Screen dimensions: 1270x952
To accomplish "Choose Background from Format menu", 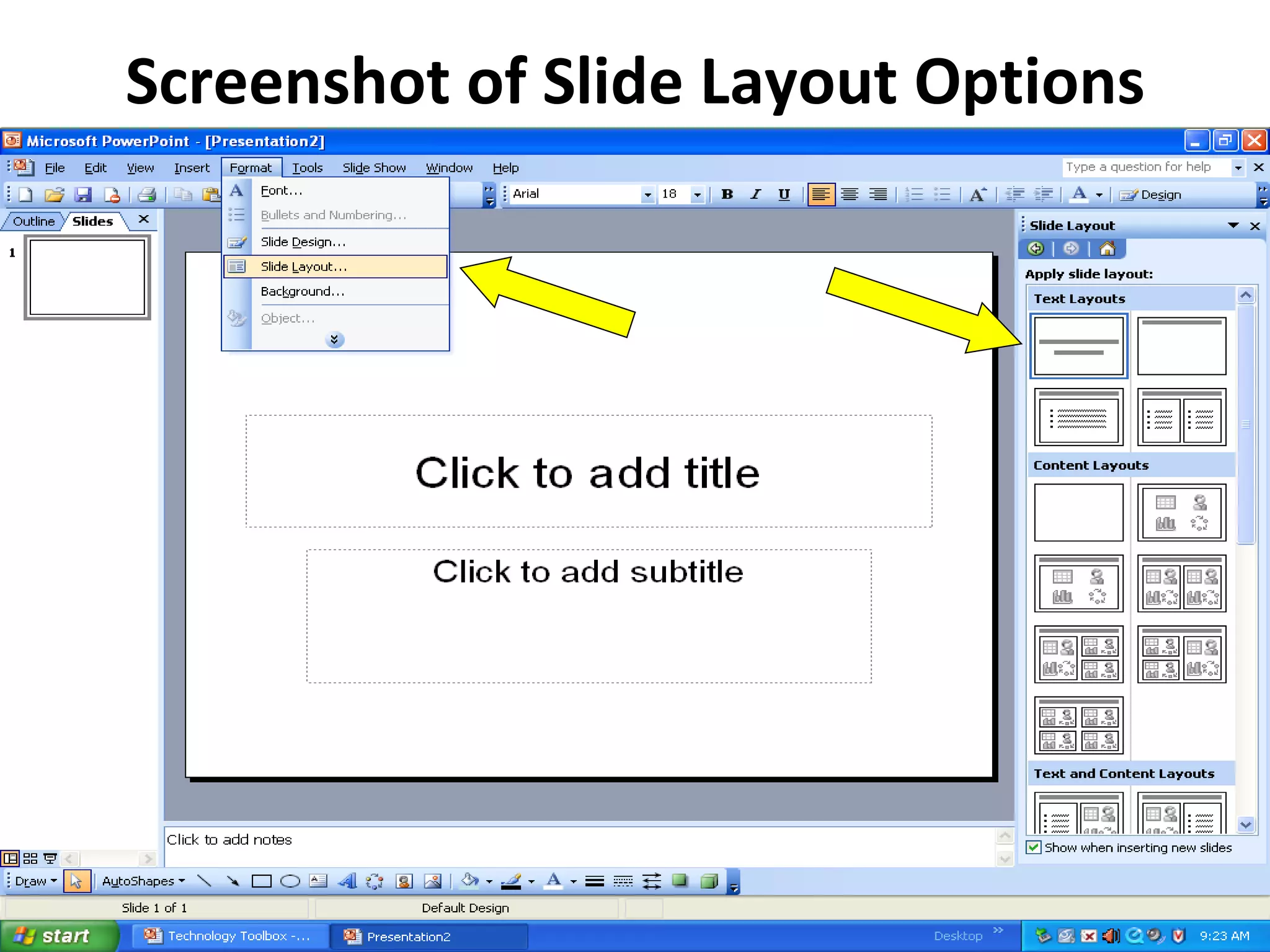I will coord(335,291).
